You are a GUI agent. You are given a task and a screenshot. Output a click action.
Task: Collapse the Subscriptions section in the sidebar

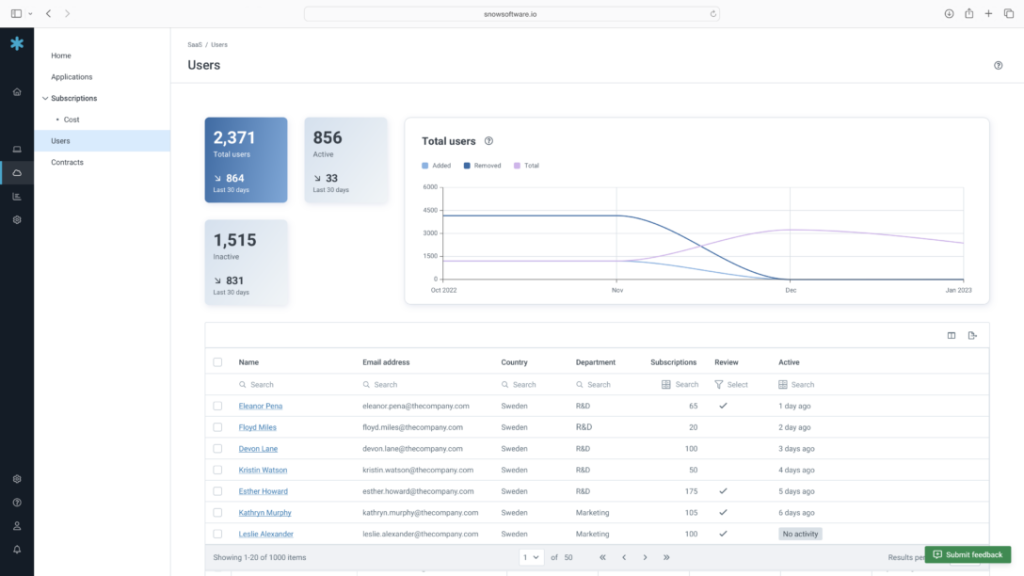44,98
